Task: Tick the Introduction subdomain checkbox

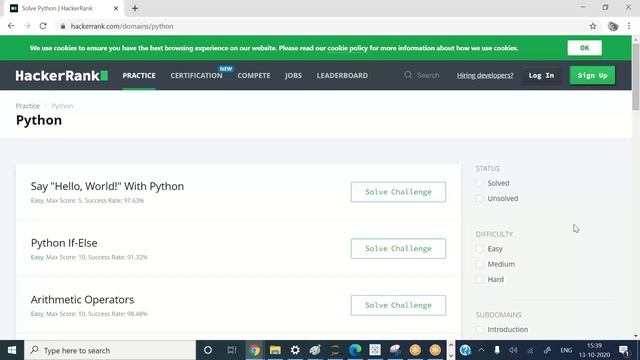Action: click(x=480, y=329)
